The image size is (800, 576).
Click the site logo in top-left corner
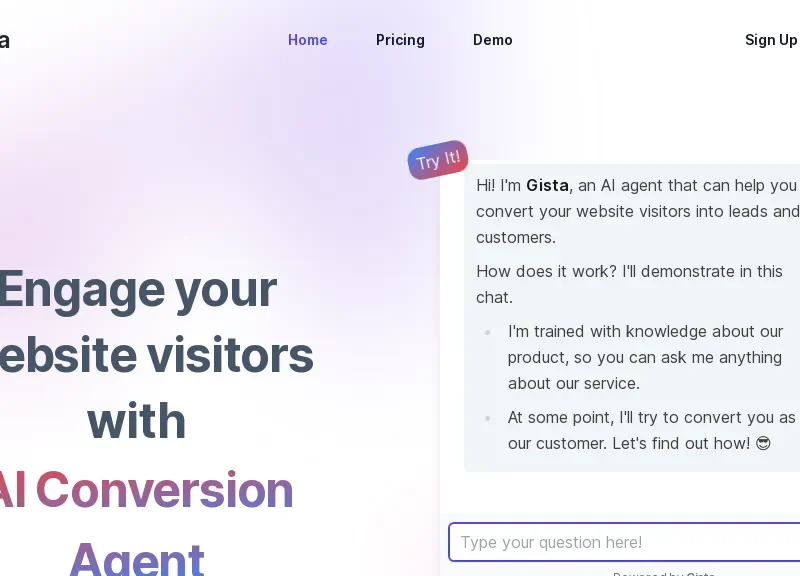point(4,40)
